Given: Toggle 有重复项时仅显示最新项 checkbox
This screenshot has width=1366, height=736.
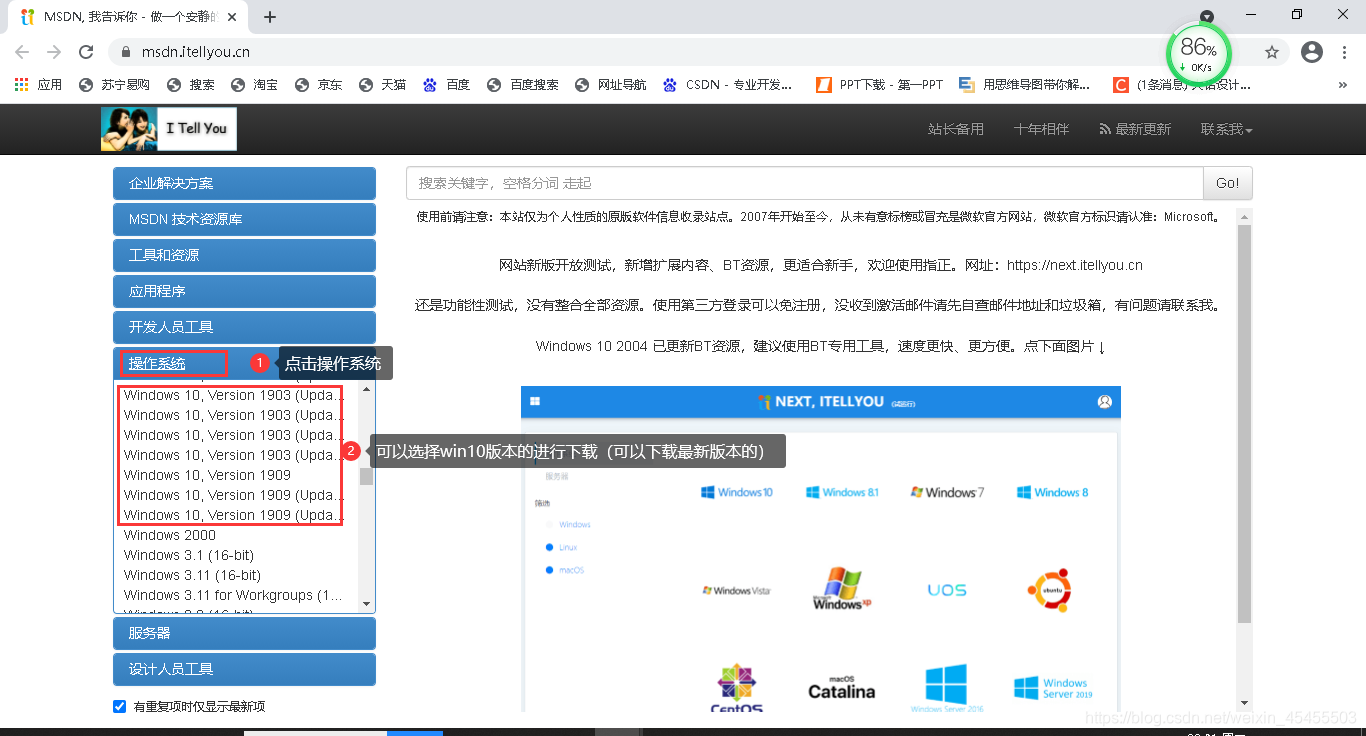Looking at the screenshot, I should click(120, 706).
